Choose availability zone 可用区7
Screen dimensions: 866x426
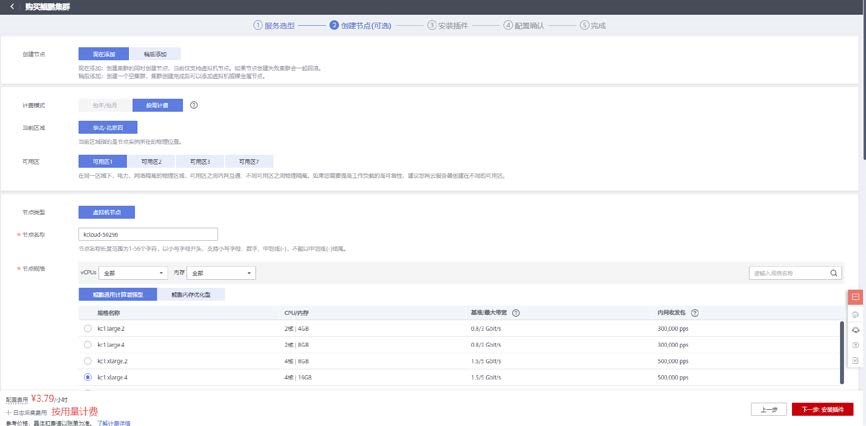click(249, 161)
